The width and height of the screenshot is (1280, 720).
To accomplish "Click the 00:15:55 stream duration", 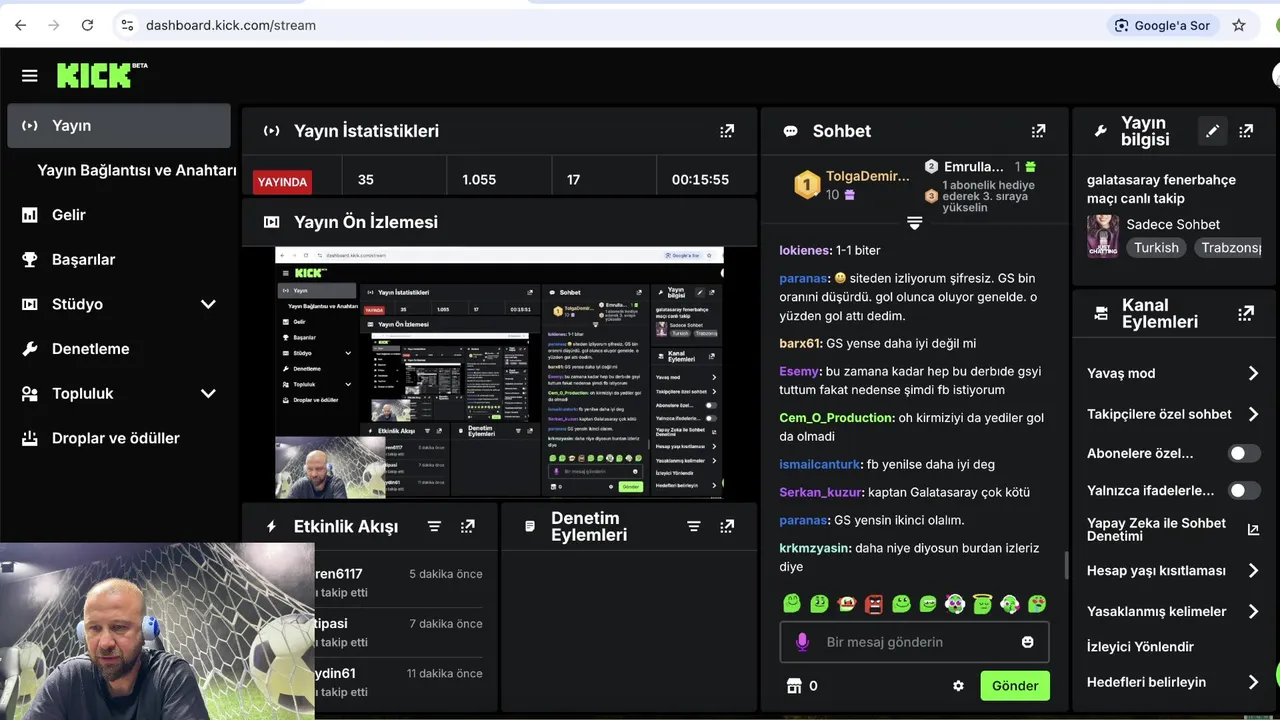I will 700,180.
